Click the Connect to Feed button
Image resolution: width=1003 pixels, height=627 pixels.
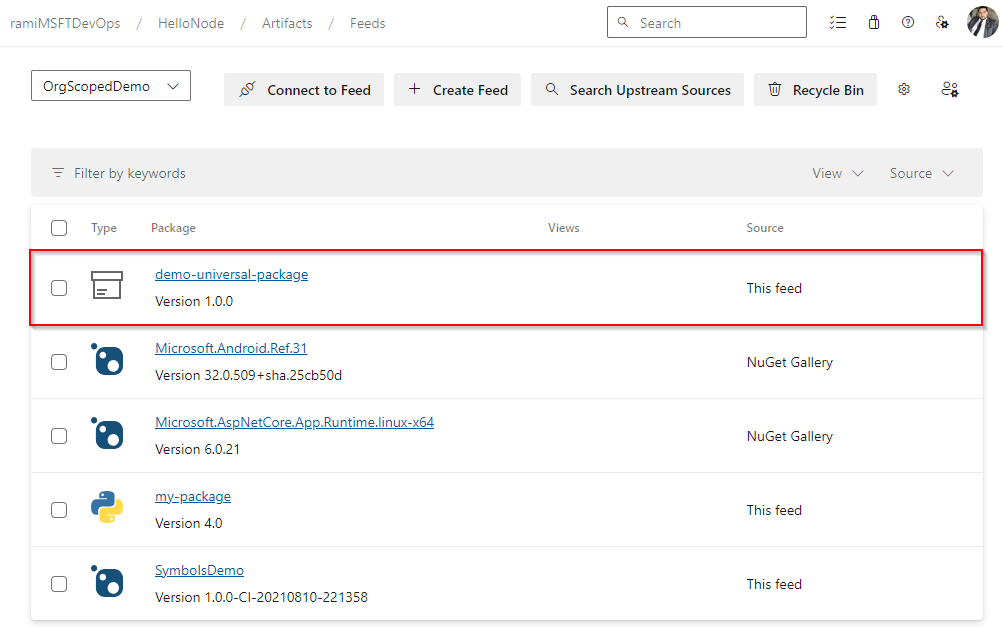coord(304,90)
